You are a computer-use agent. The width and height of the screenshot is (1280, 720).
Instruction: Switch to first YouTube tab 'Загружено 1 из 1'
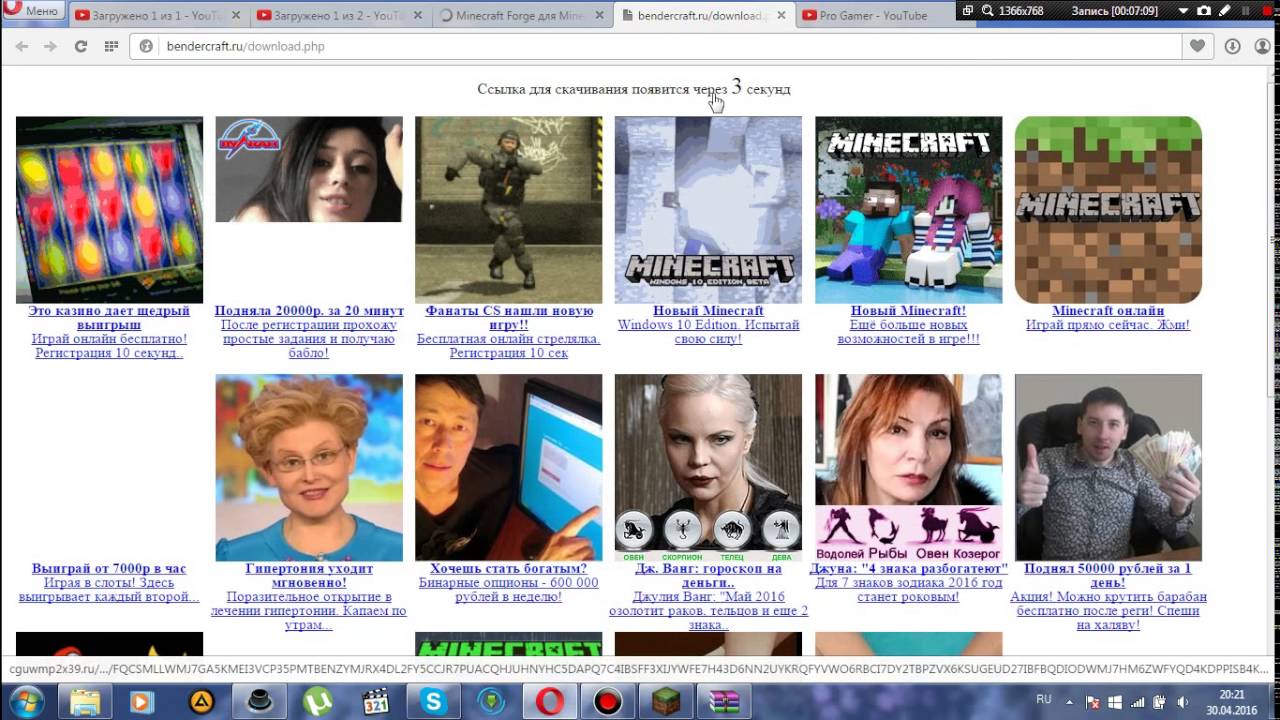pyautogui.click(x=158, y=15)
